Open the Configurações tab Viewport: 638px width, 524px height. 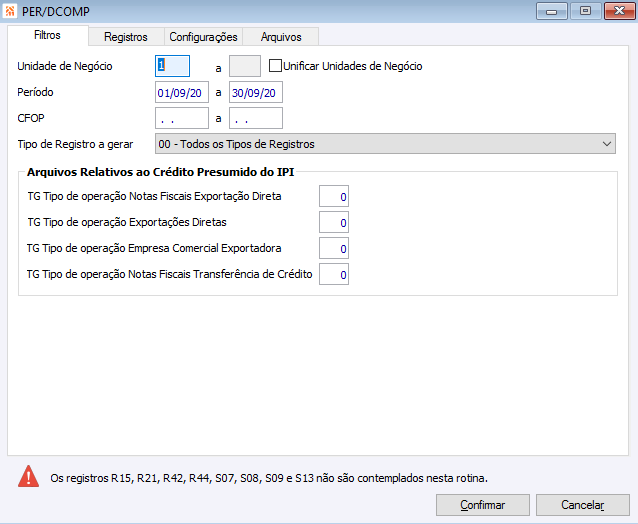coord(203,37)
